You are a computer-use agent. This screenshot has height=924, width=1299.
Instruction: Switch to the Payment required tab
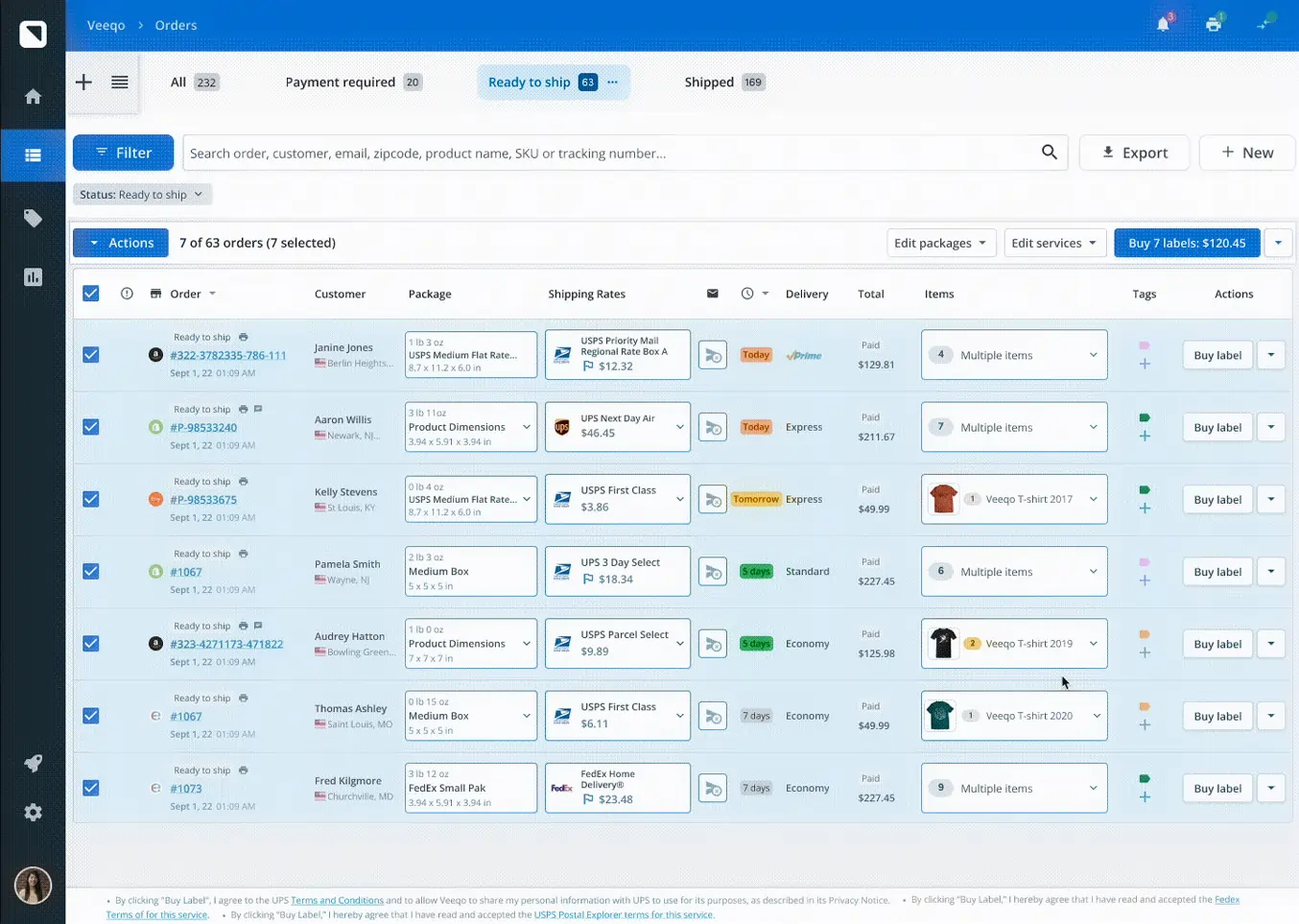[x=353, y=83]
